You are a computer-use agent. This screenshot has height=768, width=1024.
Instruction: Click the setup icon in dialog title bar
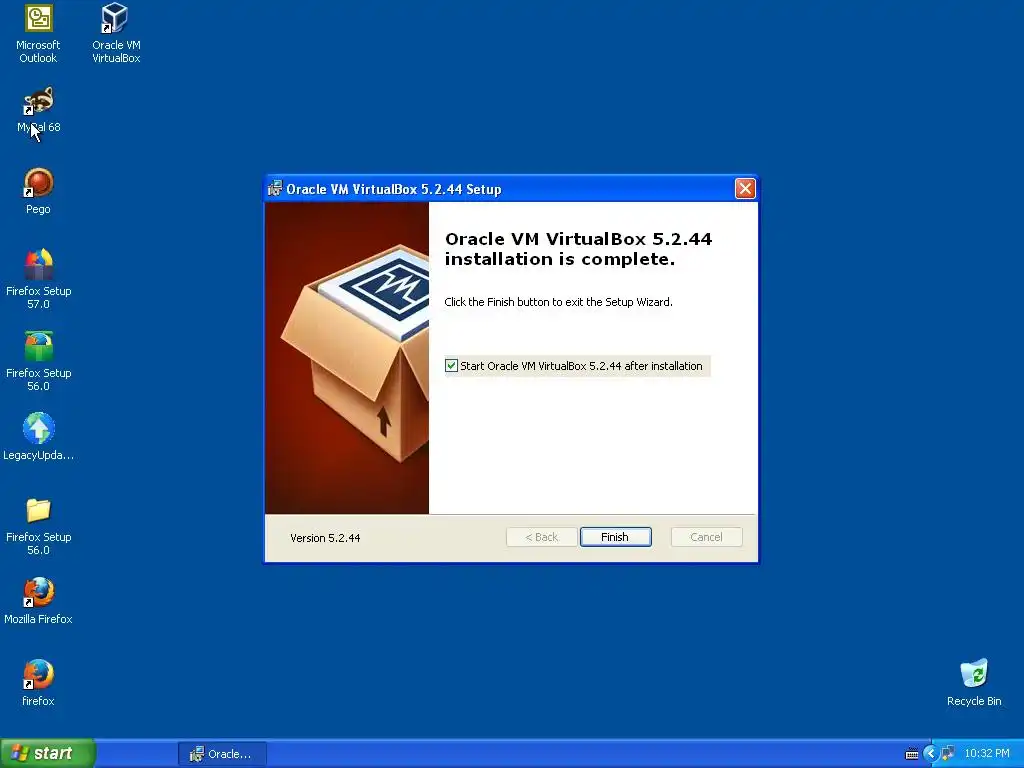click(x=275, y=189)
